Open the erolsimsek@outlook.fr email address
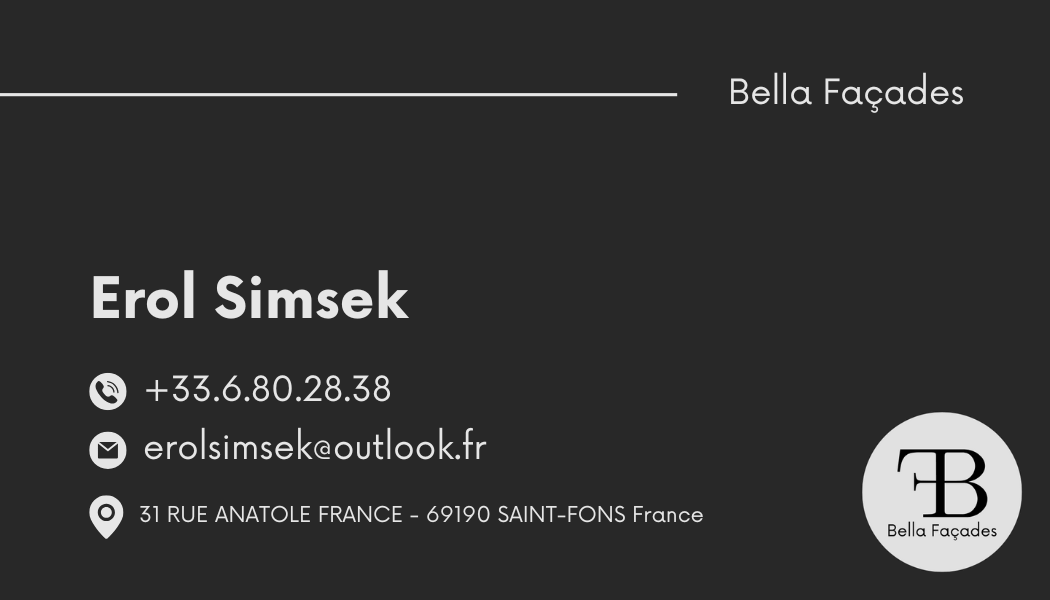Screen dimensions: 1050x600 315,447
